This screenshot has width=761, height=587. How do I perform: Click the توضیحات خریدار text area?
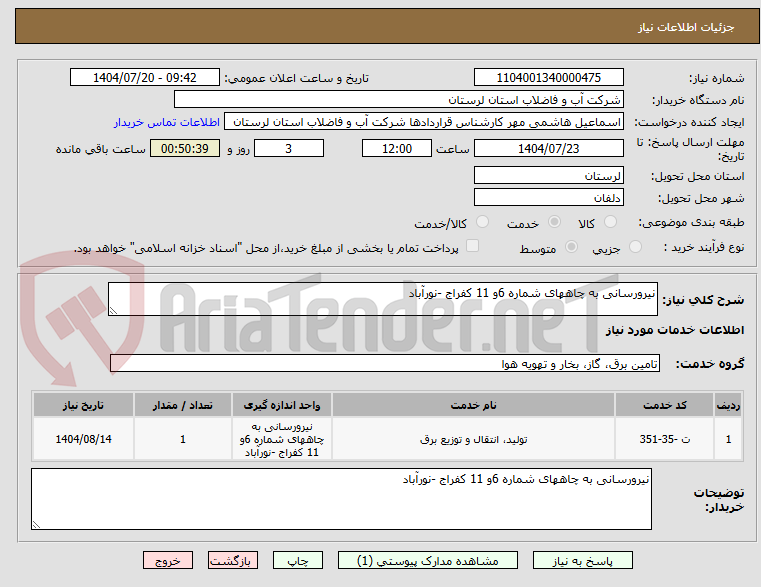coord(341,499)
